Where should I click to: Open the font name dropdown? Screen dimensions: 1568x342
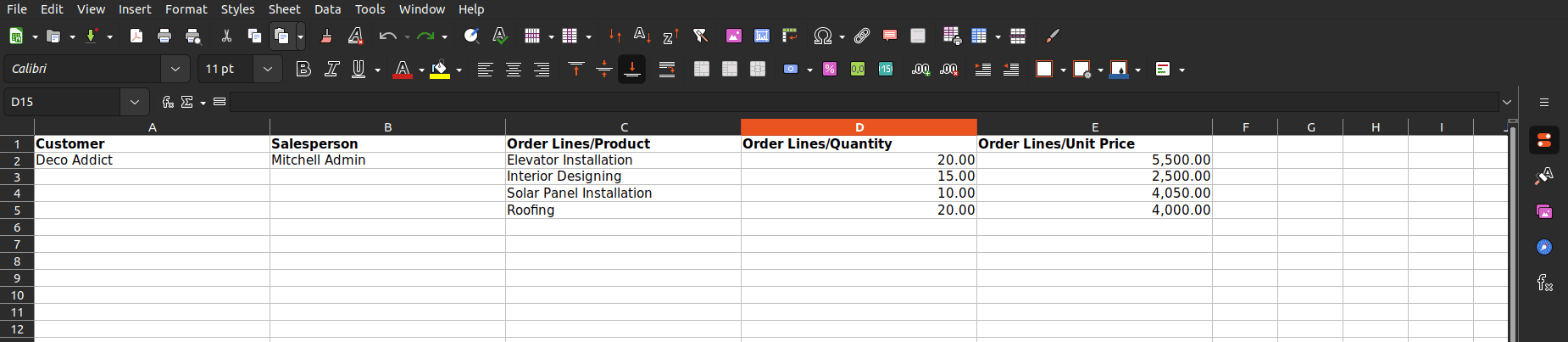pos(175,69)
